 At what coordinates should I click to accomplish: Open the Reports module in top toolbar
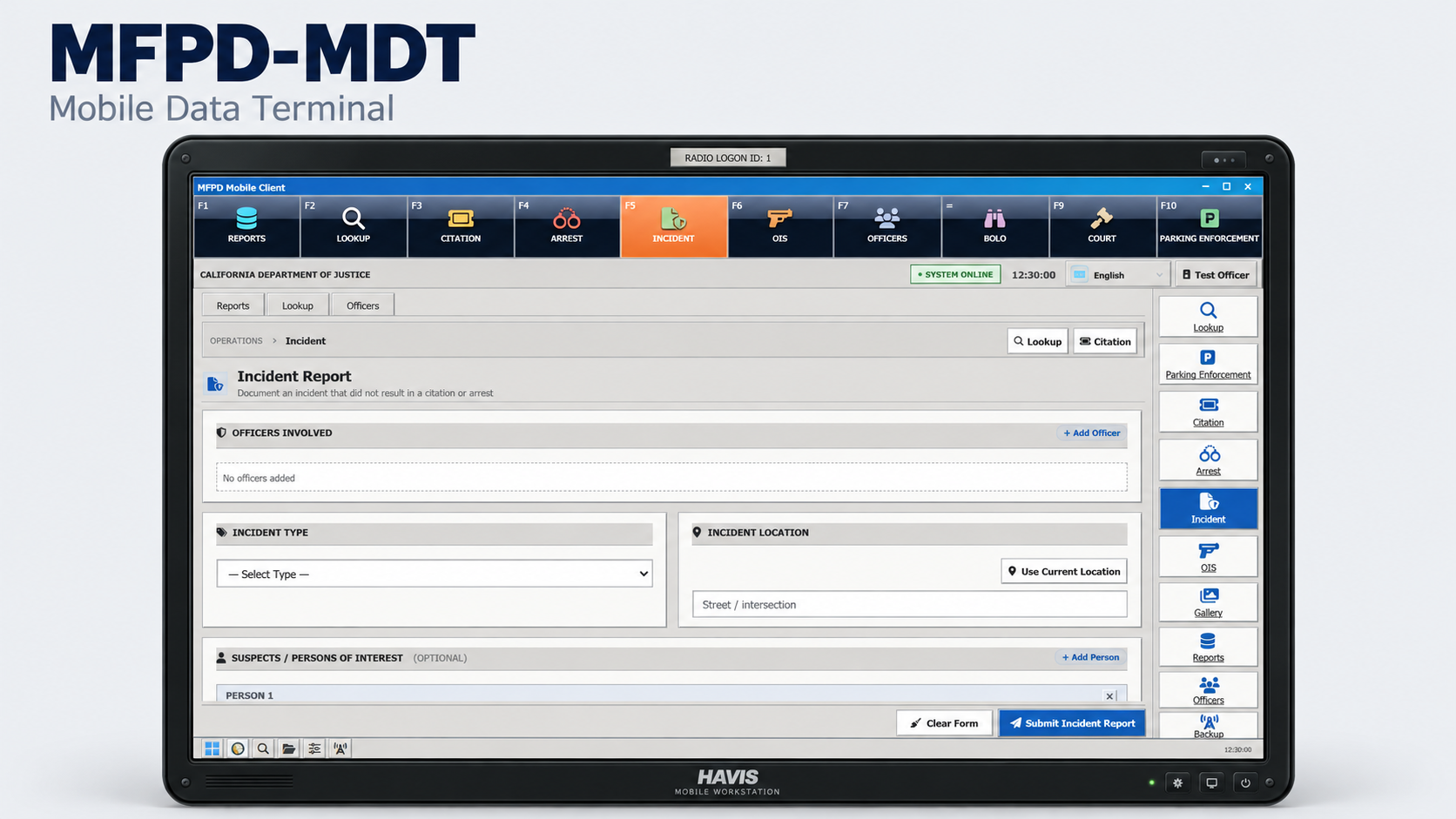[246, 226]
